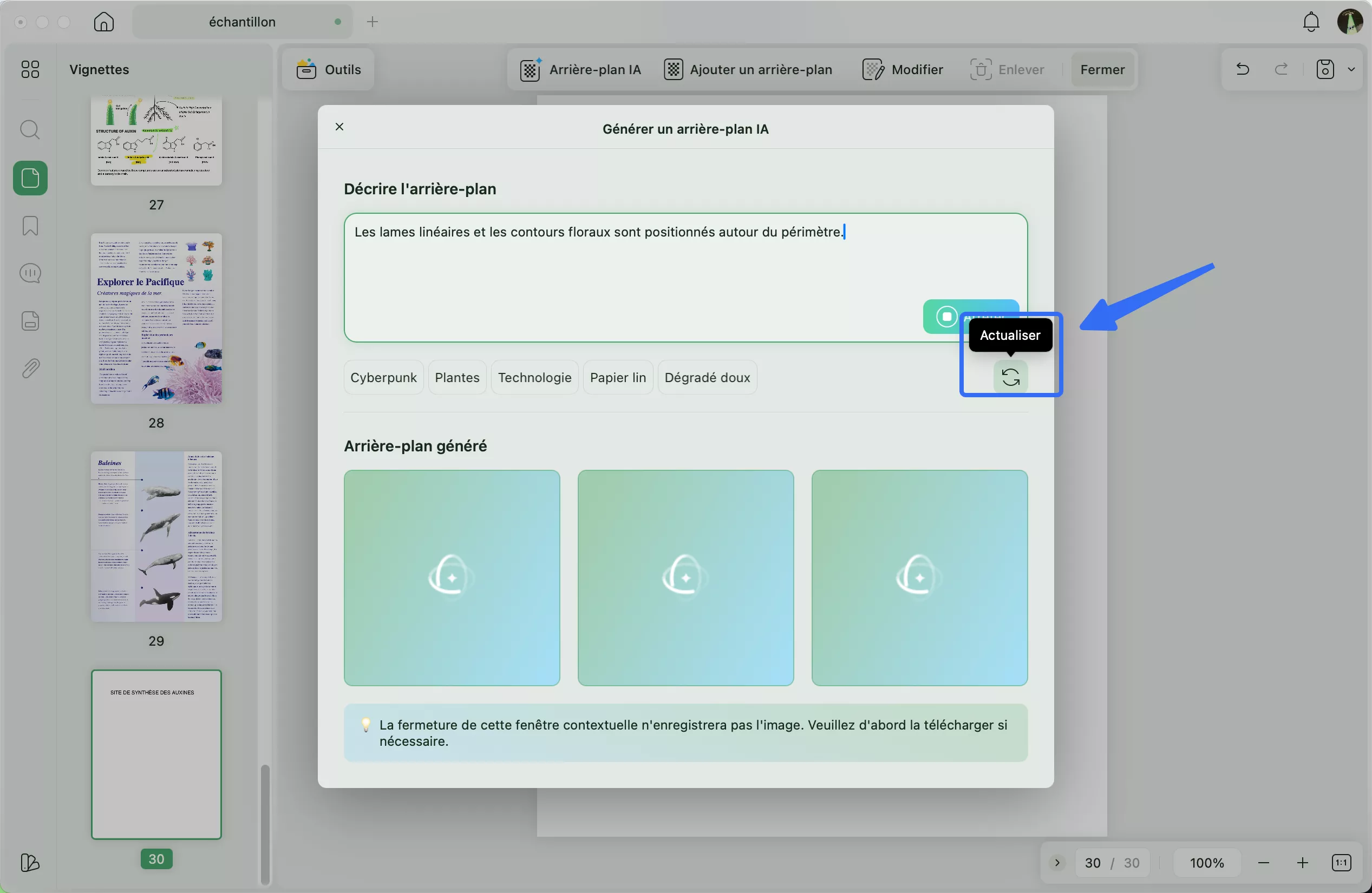Click the undo arrow

[x=1242, y=70]
